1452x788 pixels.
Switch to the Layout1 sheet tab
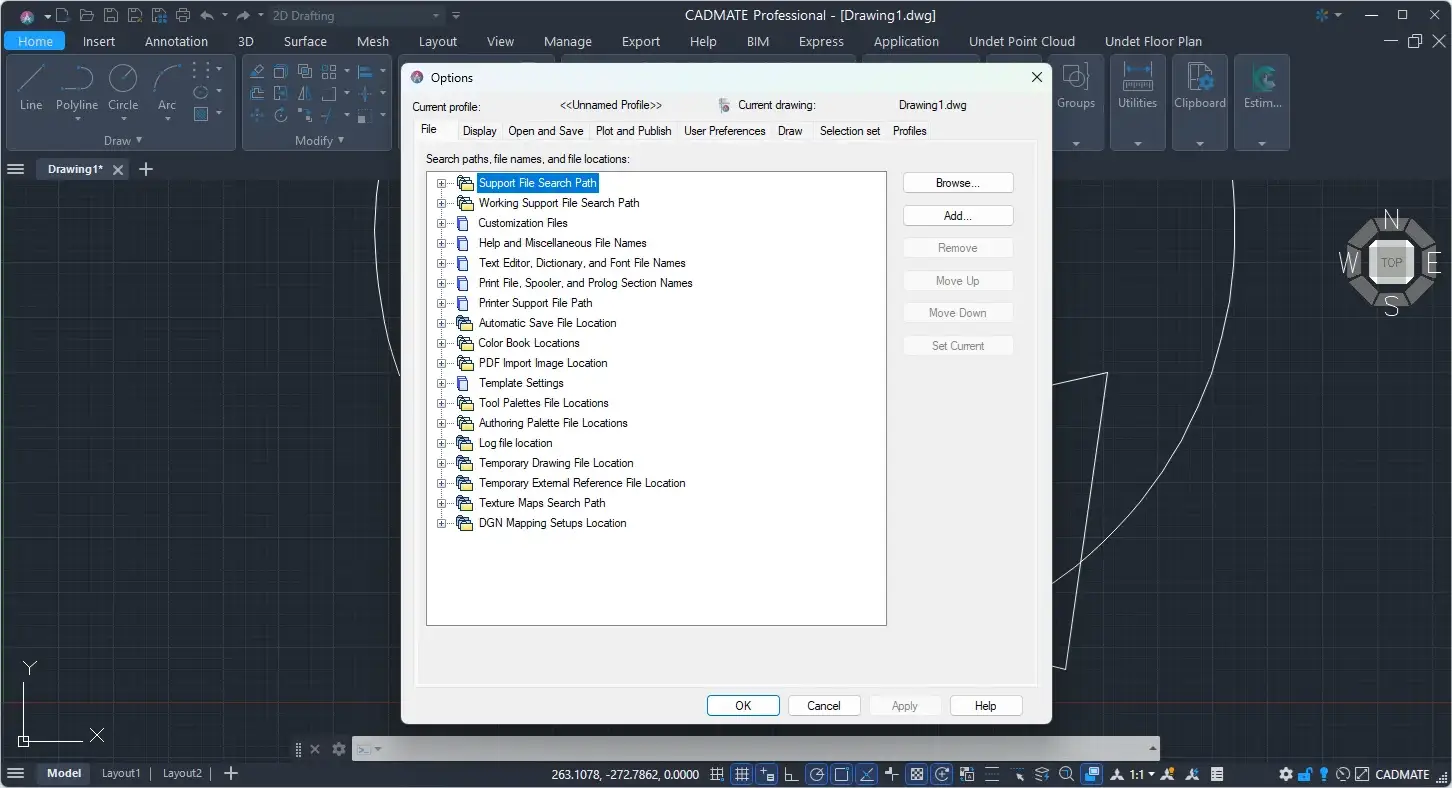(x=121, y=773)
